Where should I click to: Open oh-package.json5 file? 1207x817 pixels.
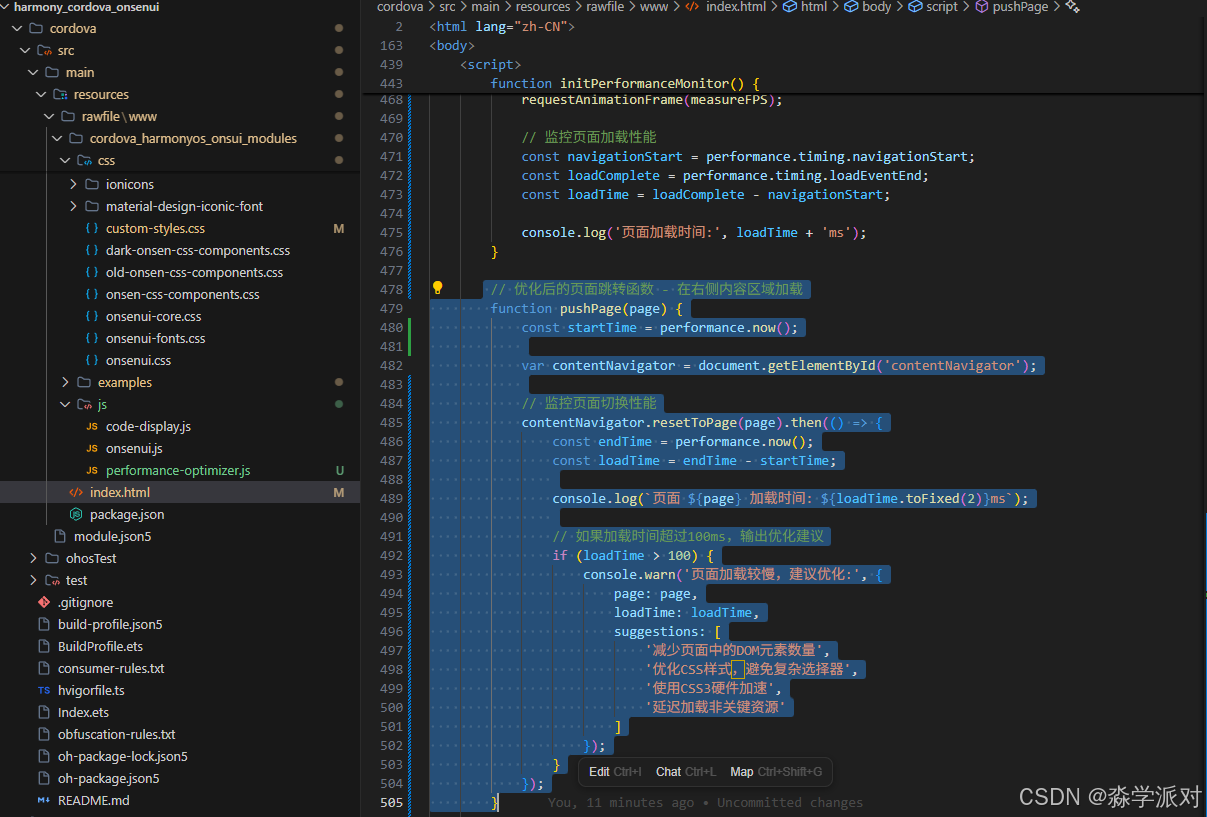pos(108,779)
